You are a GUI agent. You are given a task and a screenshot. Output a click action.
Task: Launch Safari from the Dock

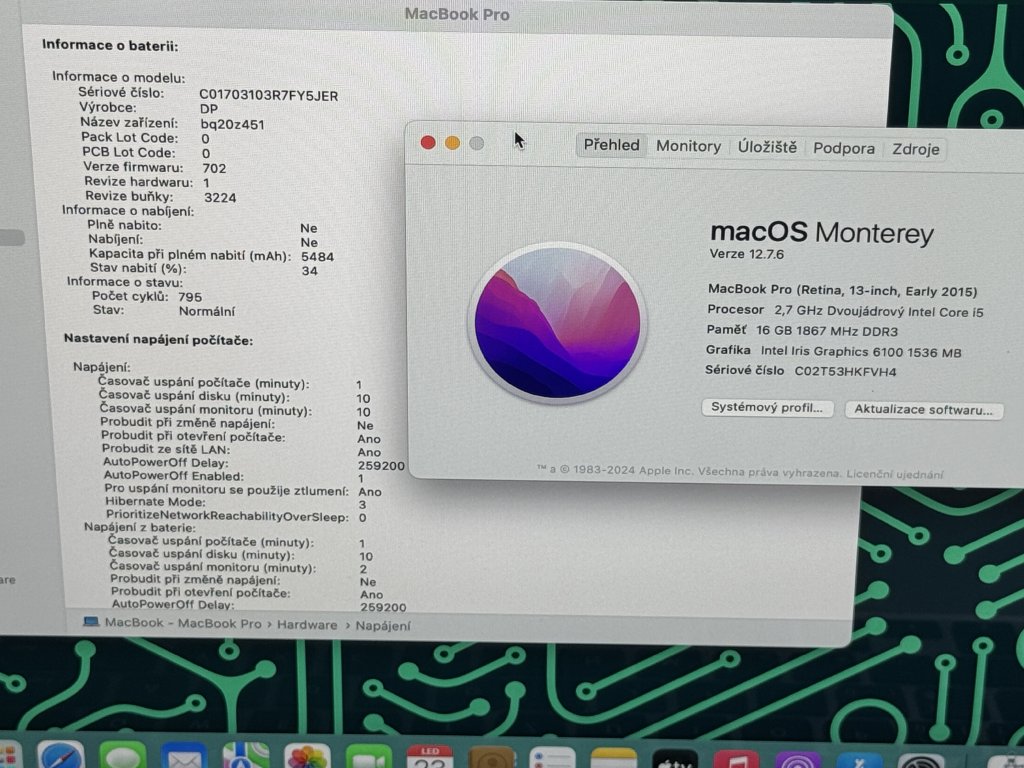coord(61,756)
